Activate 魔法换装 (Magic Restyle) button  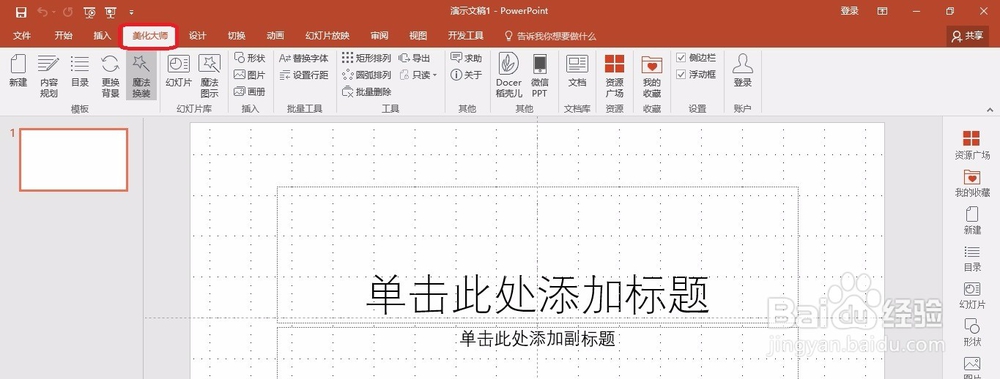[x=141, y=76]
